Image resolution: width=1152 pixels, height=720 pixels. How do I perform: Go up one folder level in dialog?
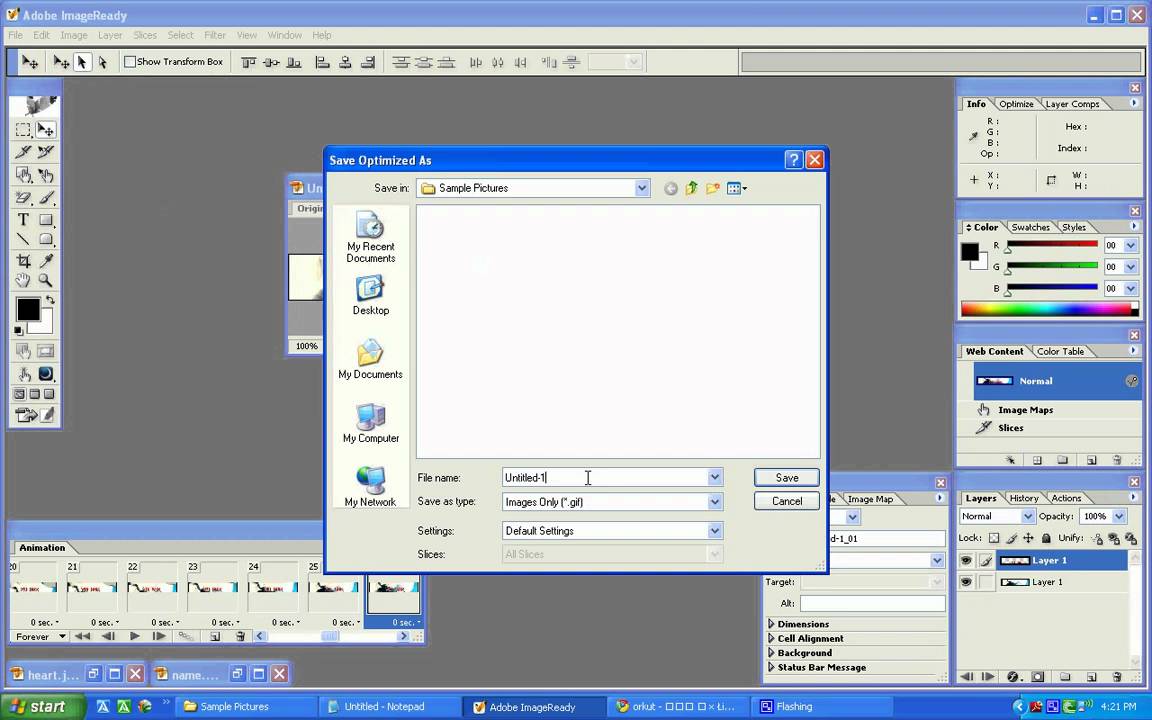pyautogui.click(x=691, y=189)
